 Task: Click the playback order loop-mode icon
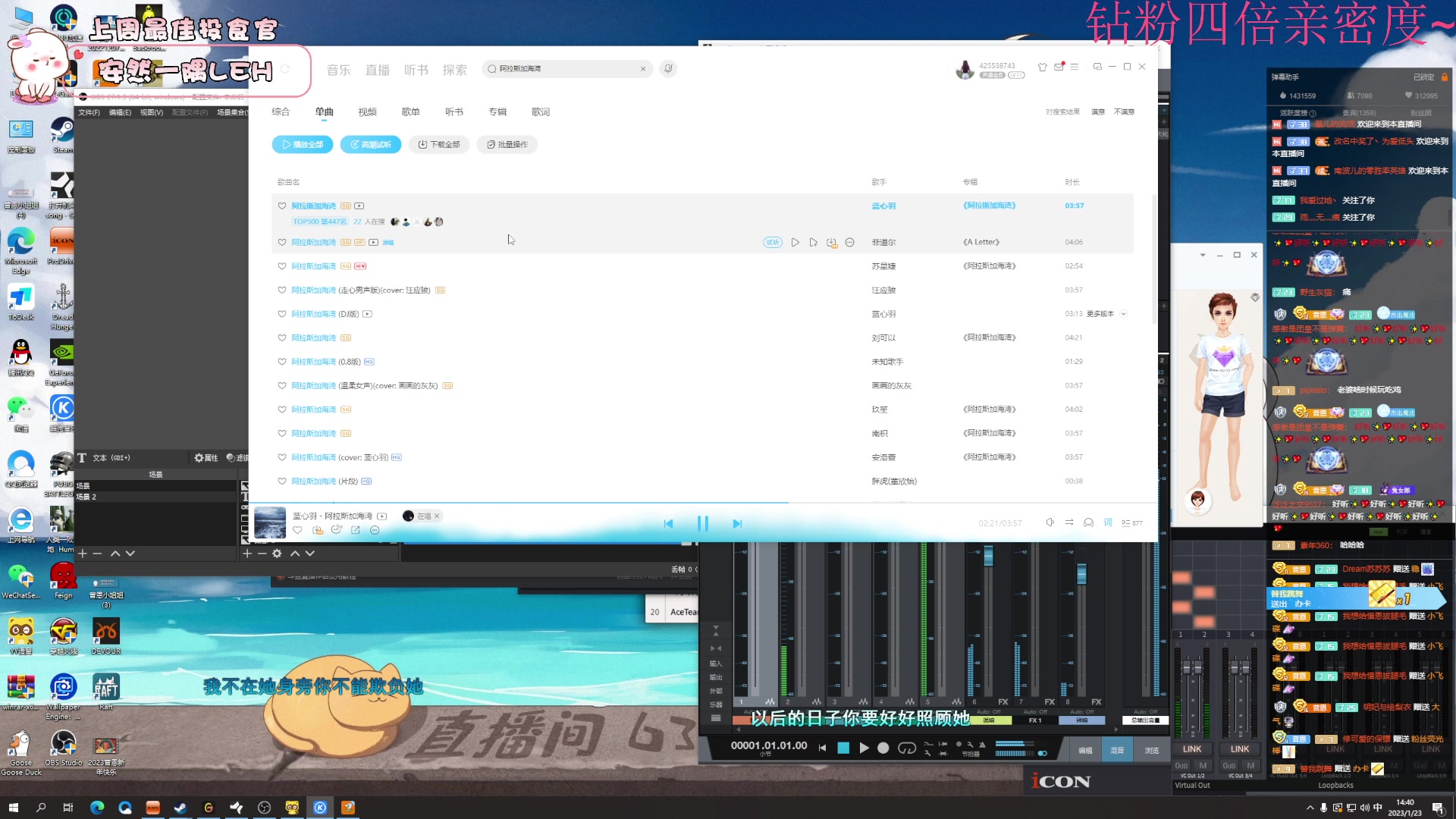pyautogui.click(x=1069, y=522)
